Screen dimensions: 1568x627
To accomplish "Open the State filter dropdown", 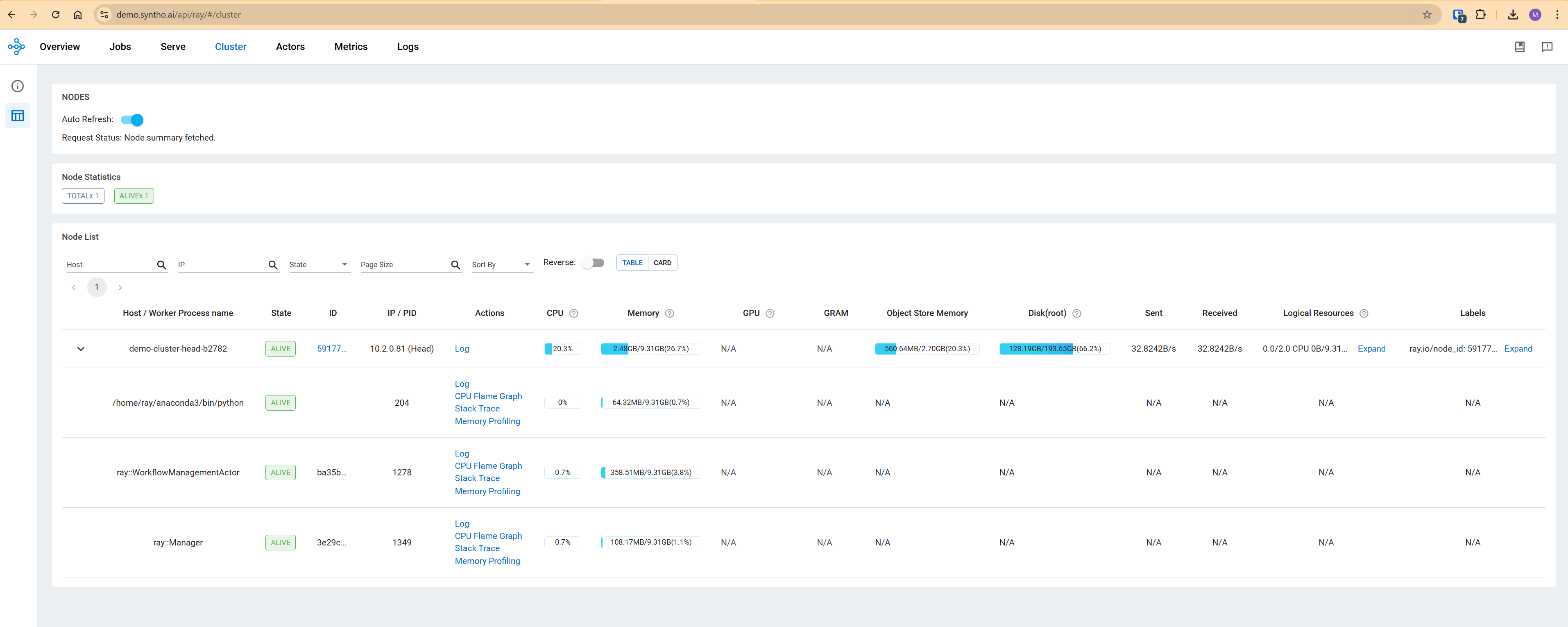I will [319, 265].
